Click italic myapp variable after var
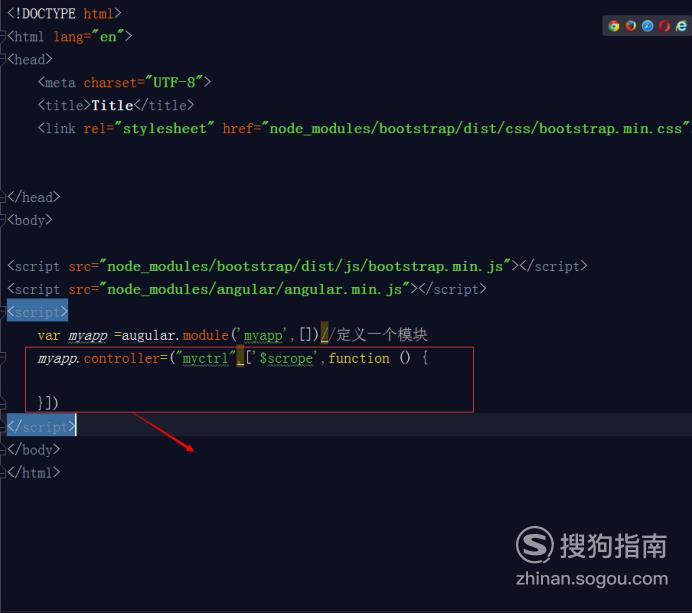 coord(88,336)
